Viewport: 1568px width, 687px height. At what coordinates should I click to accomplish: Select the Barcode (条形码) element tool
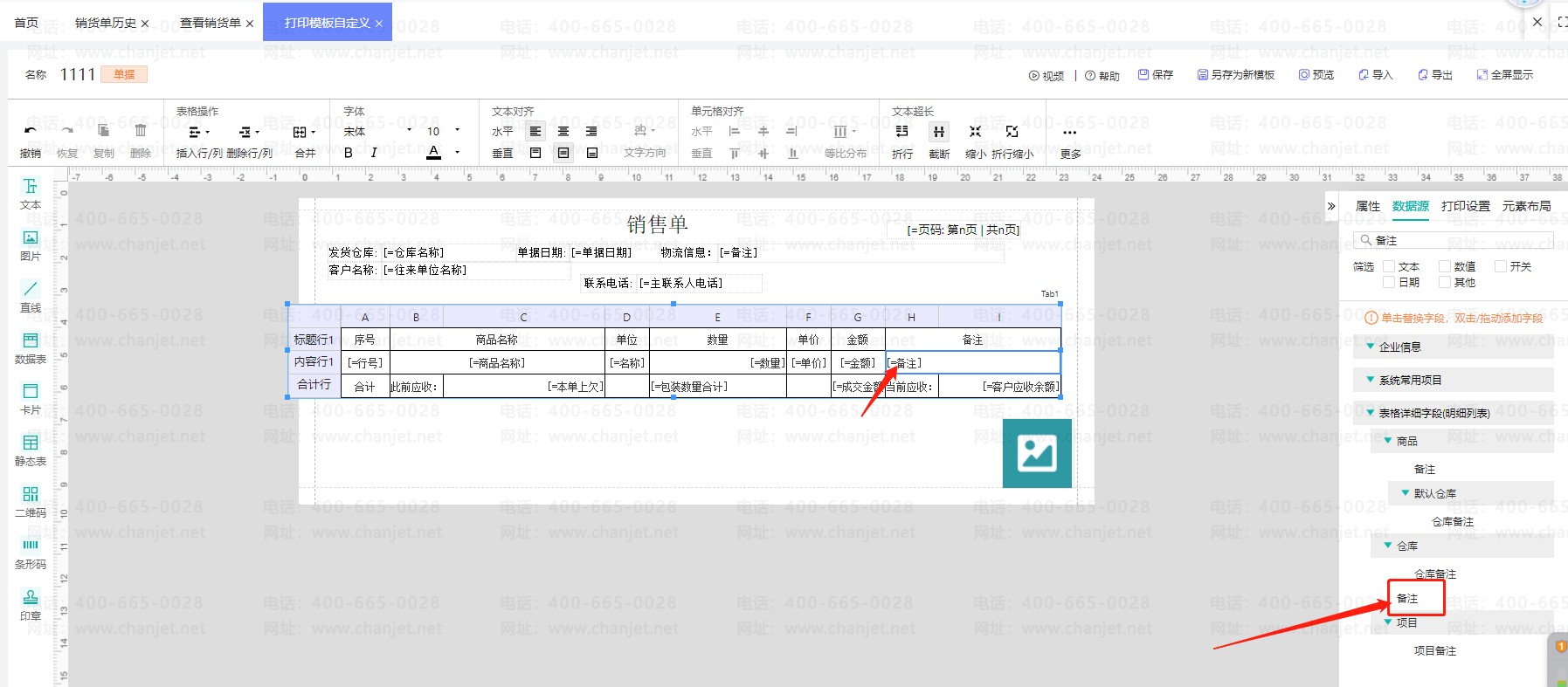click(31, 553)
